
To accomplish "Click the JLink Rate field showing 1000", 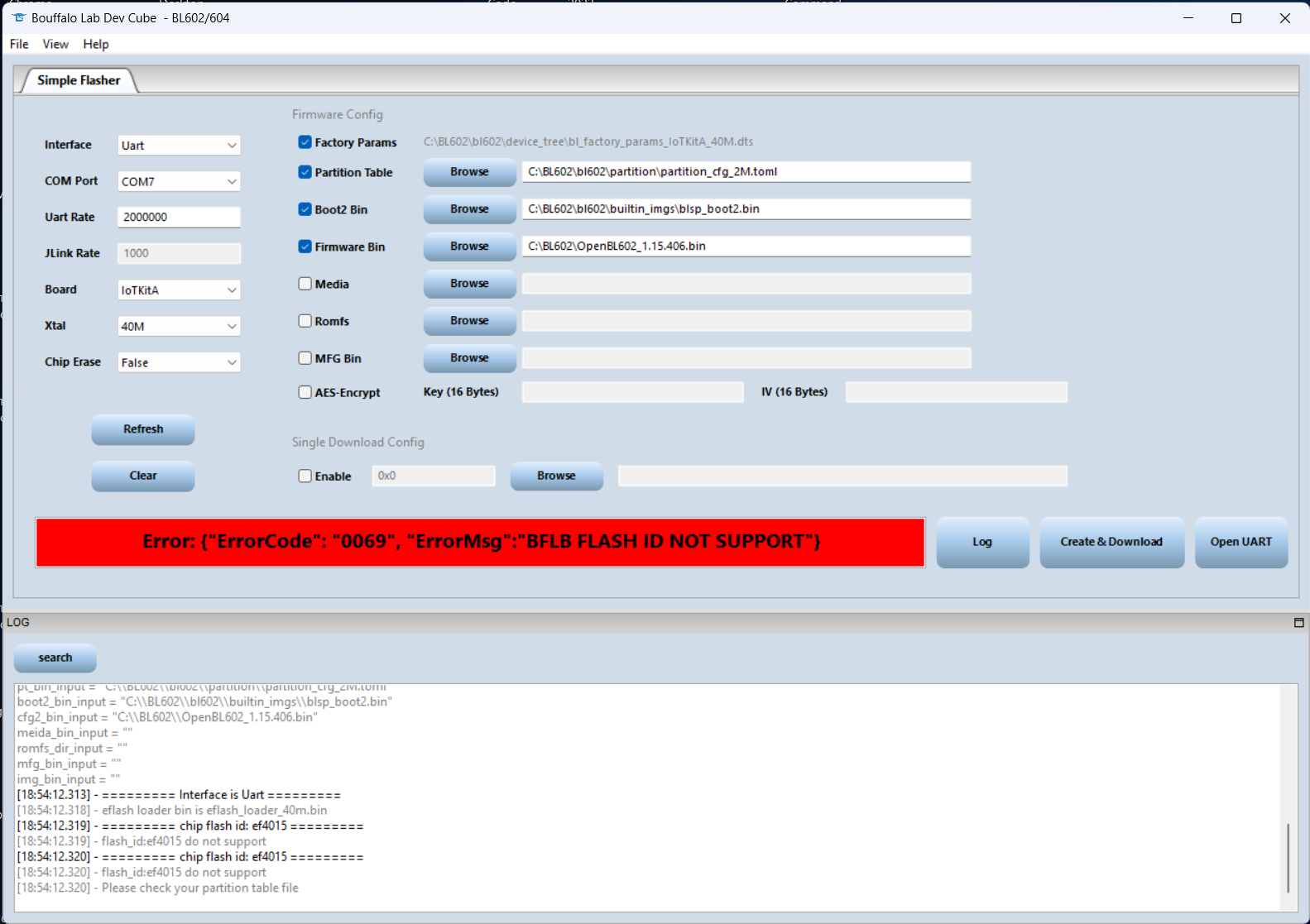I will (x=179, y=253).
